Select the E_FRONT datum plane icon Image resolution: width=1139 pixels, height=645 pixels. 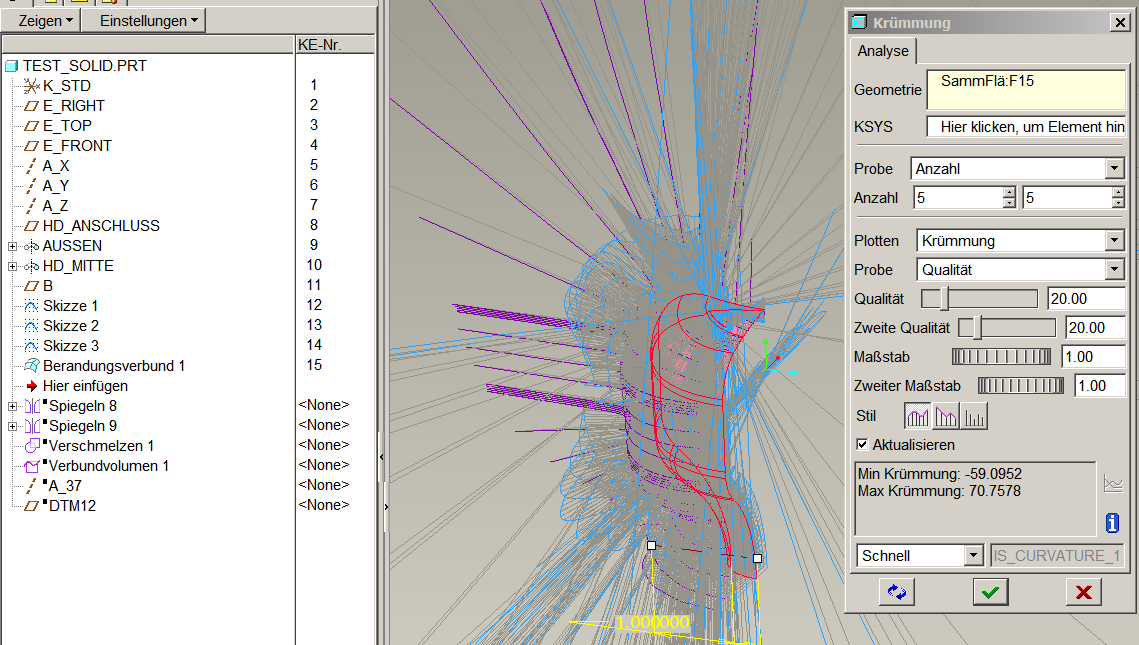click(31, 146)
